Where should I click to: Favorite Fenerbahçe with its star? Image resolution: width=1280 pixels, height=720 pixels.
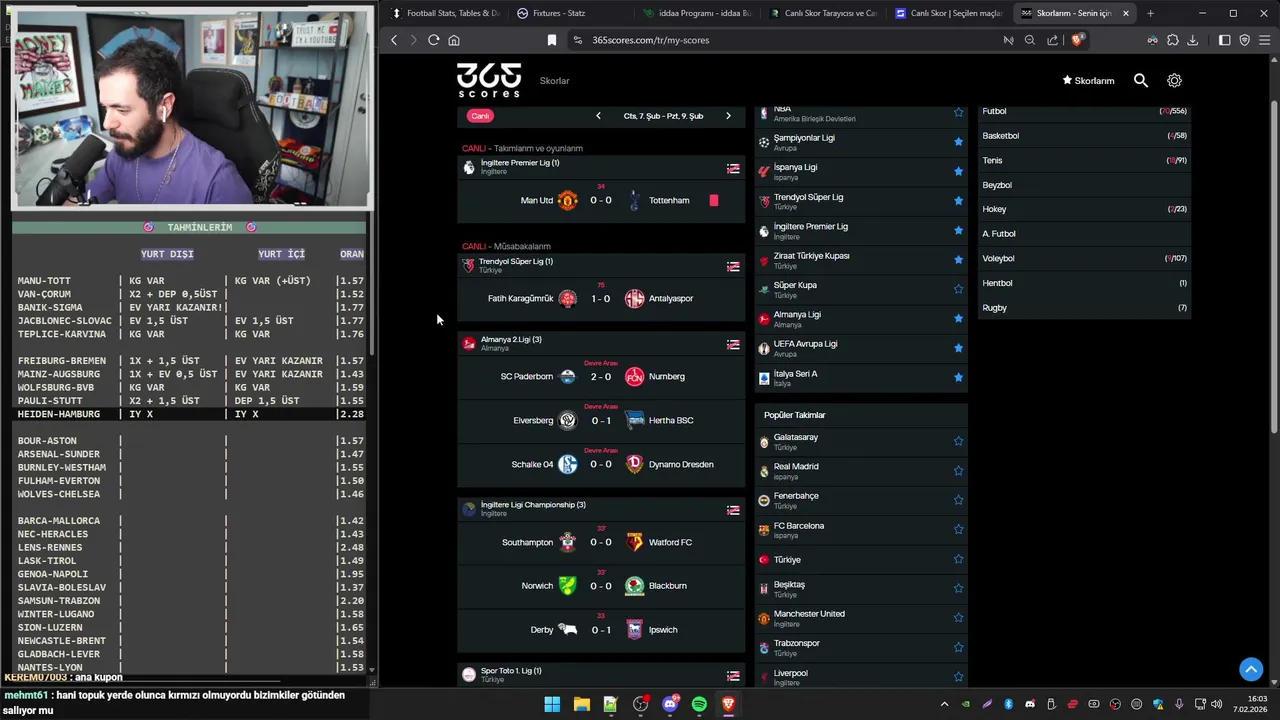958,500
